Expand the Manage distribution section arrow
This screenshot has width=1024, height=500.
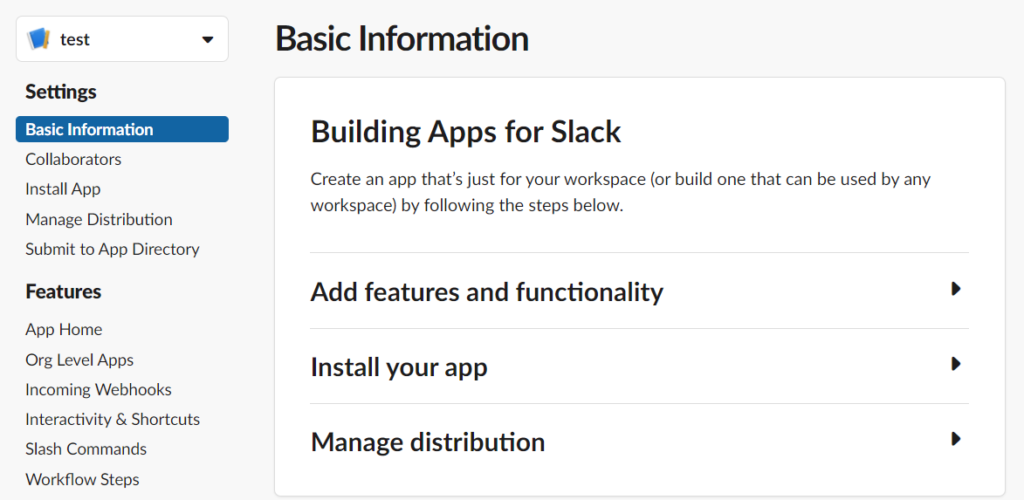tap(956, 439)
